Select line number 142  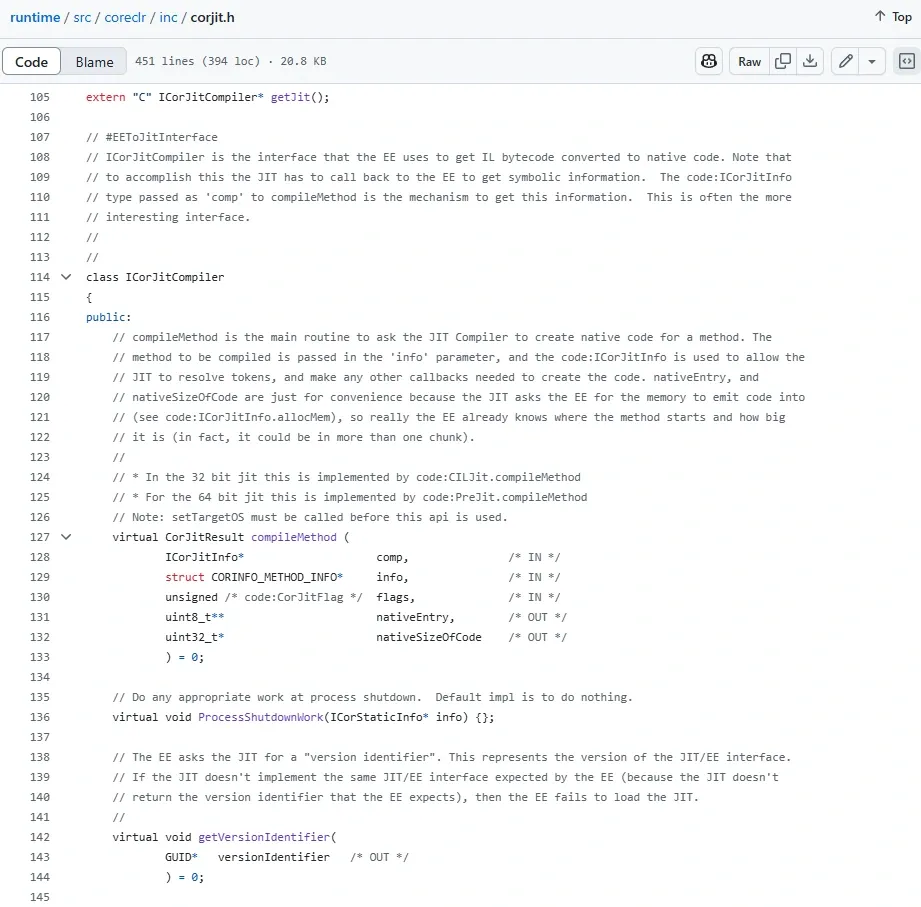coord(40,837)
